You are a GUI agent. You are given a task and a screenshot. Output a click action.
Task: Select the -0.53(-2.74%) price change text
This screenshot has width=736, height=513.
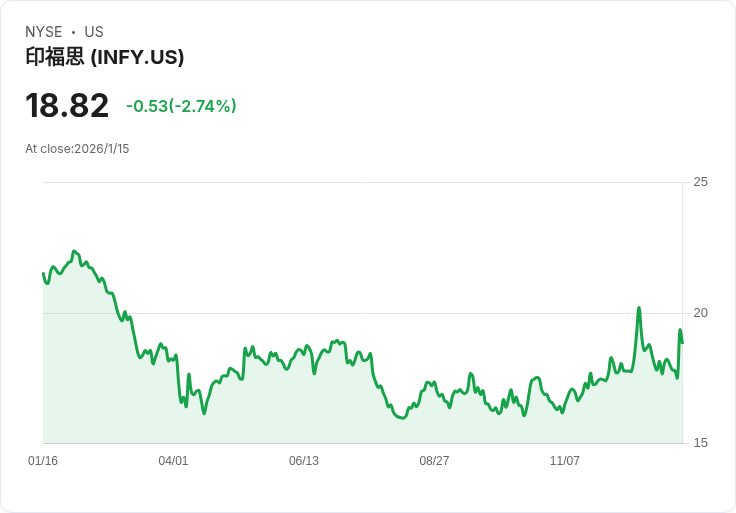[x=181, y=106]
